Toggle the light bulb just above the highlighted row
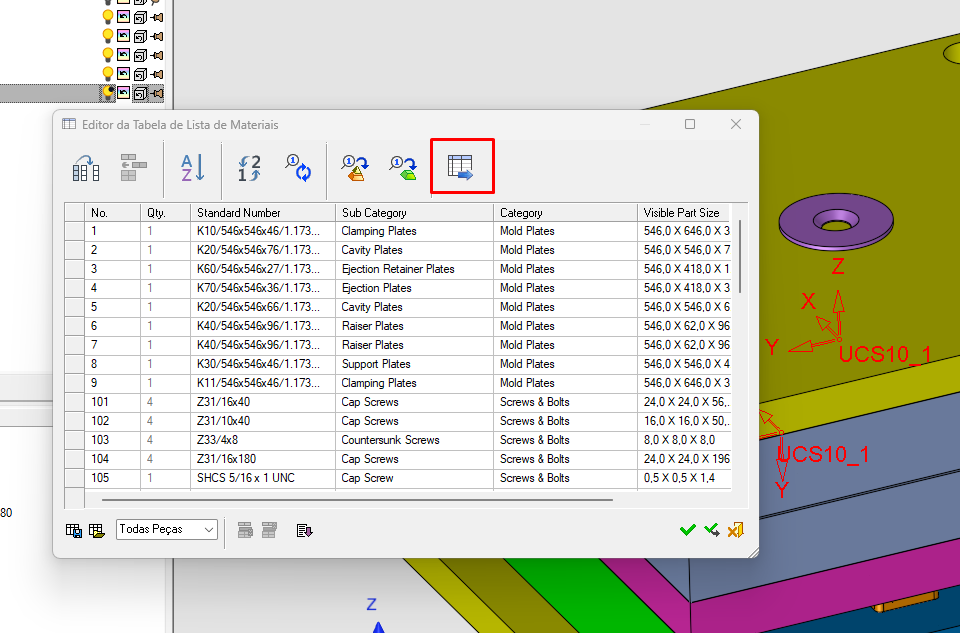 108,74
